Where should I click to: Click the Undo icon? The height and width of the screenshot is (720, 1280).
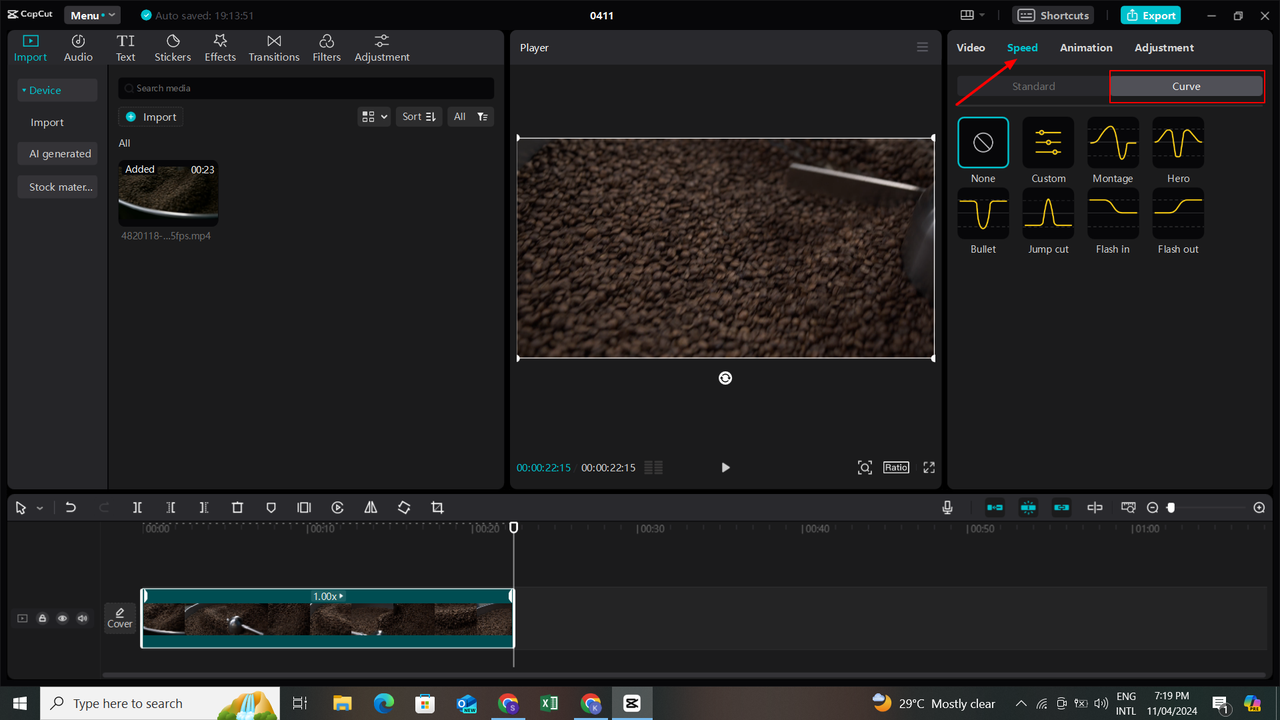click(70, 507)
